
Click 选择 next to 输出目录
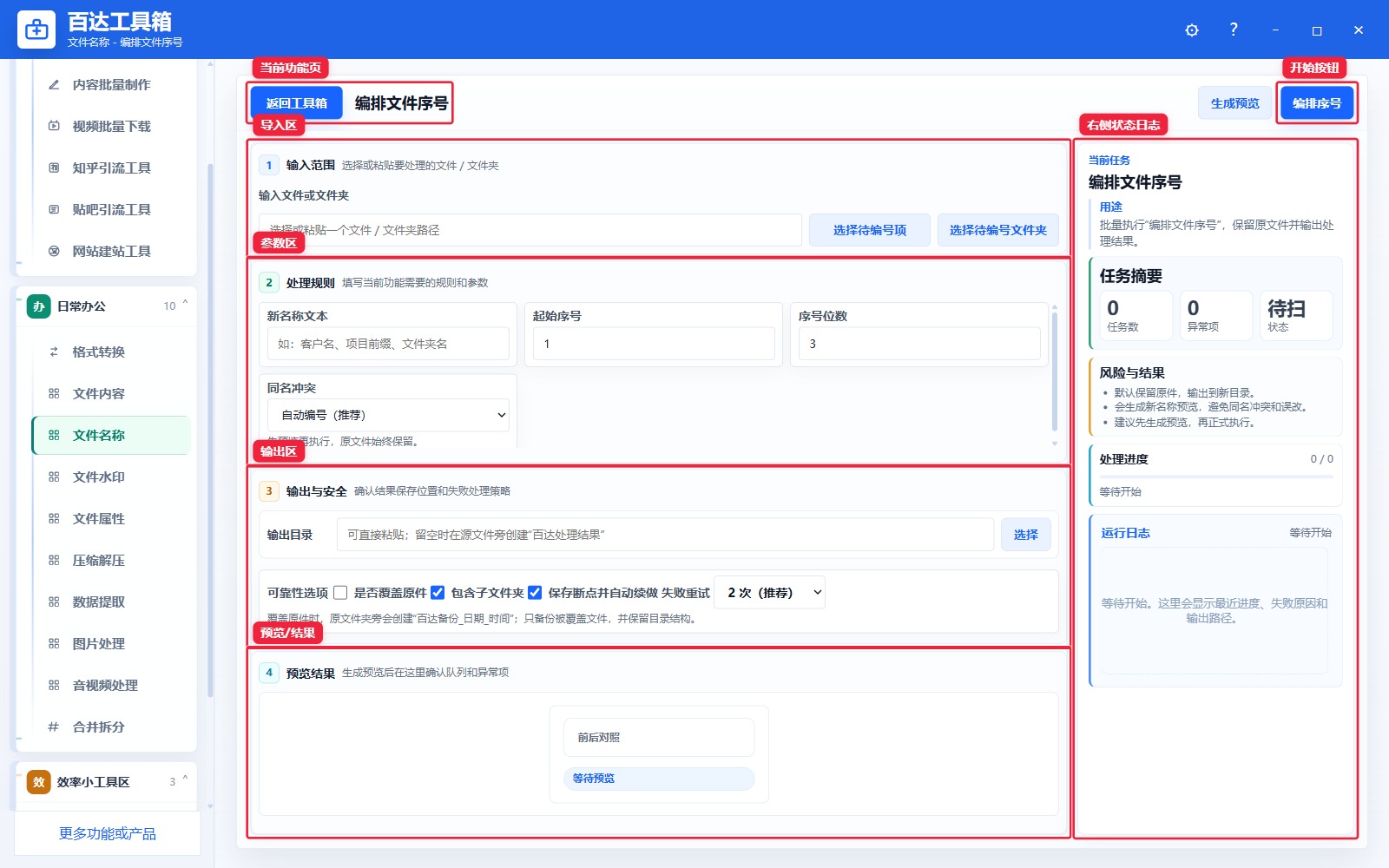1026,535
